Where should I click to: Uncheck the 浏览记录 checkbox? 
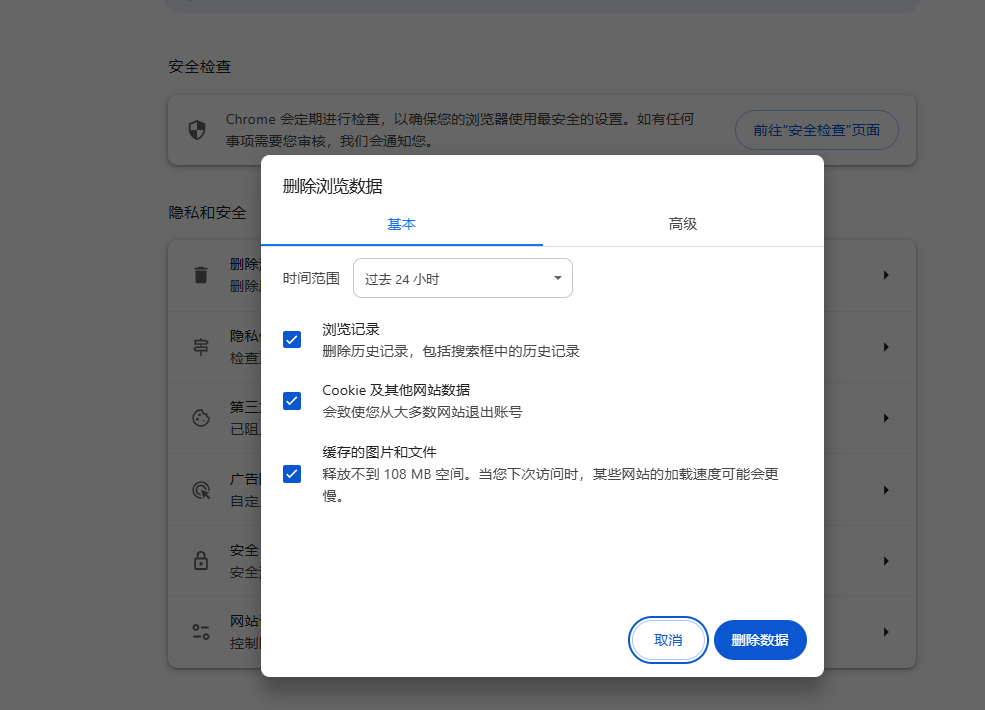(x=292, y=340)
